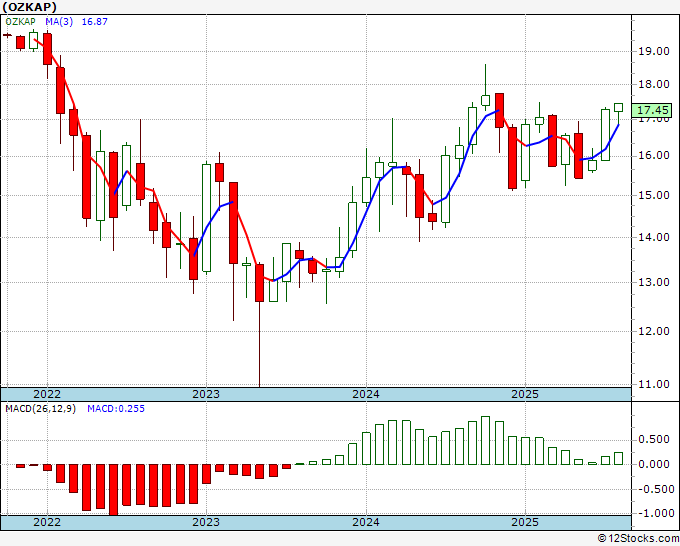Click the 18.00 price axis label
Viewport: 680px width, 546px height.
[x=654, y=84]
